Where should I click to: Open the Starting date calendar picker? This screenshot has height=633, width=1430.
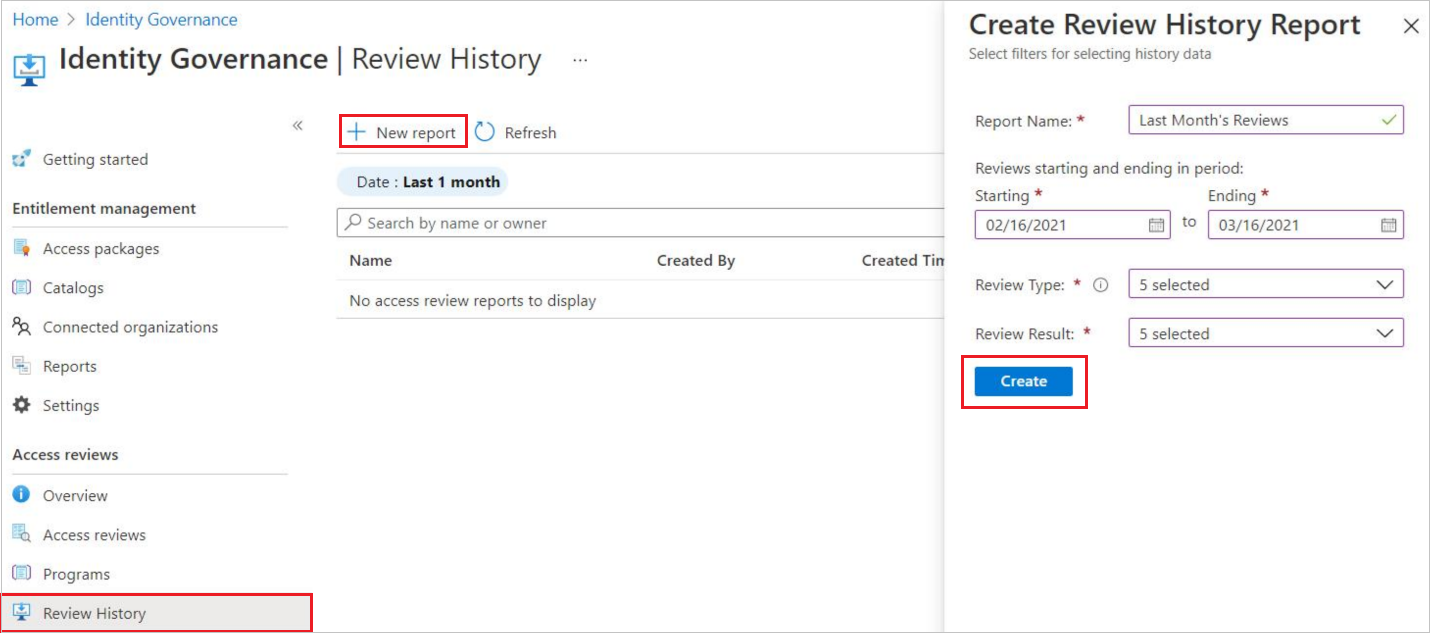click(x=1157, y=224)
